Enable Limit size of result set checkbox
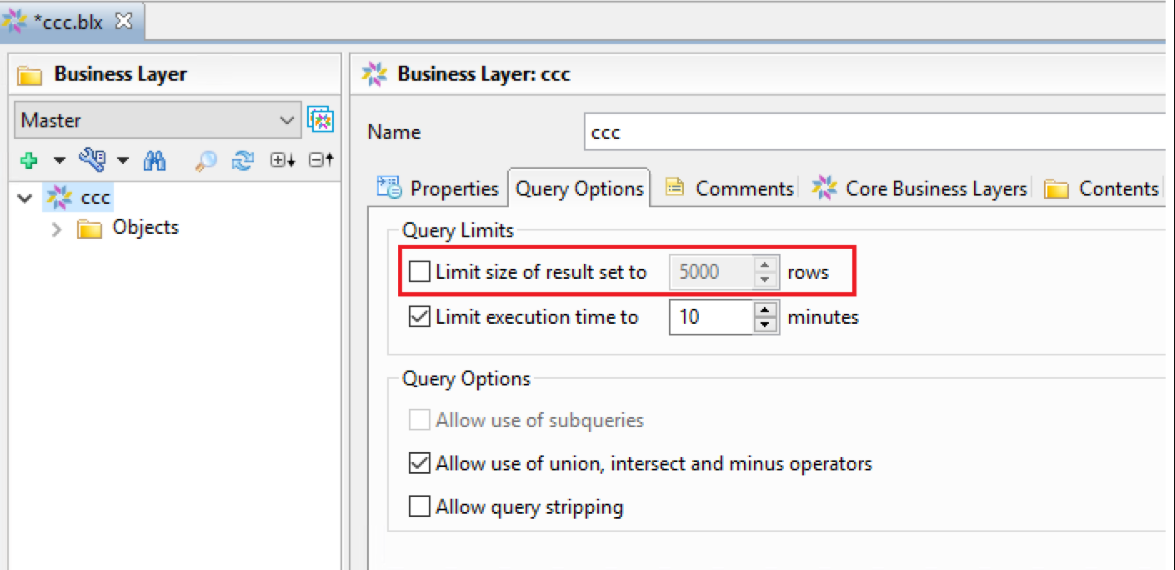 tap(420, 272)
